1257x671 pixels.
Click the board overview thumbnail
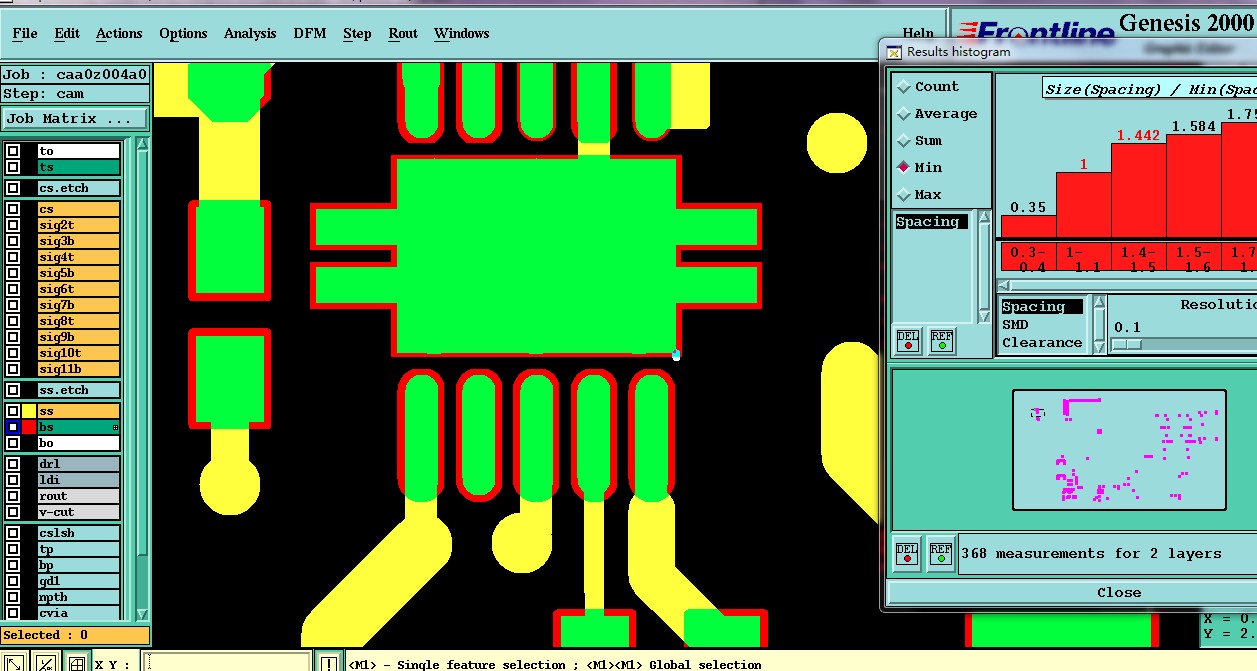pyautogui.click(x=1119, y=450)
